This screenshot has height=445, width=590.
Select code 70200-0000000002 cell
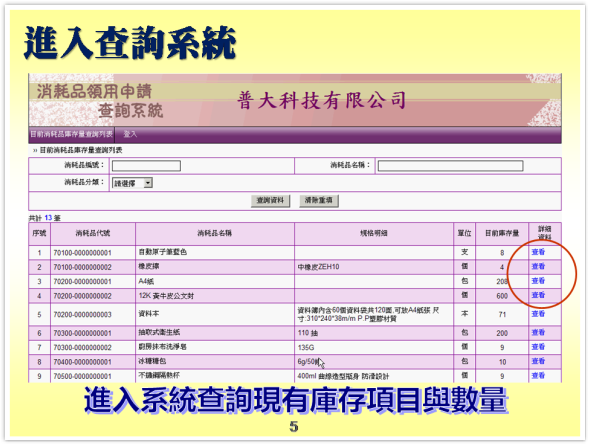click(x=93, y=296)
